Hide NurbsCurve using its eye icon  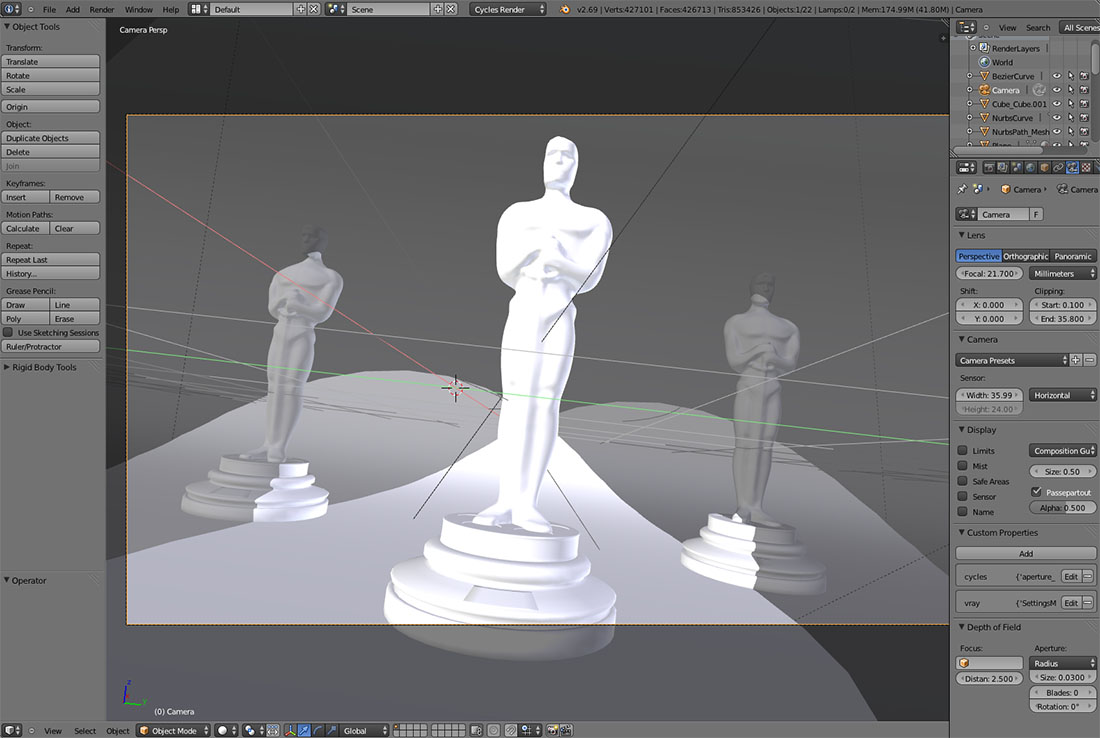pos(1057,118)
